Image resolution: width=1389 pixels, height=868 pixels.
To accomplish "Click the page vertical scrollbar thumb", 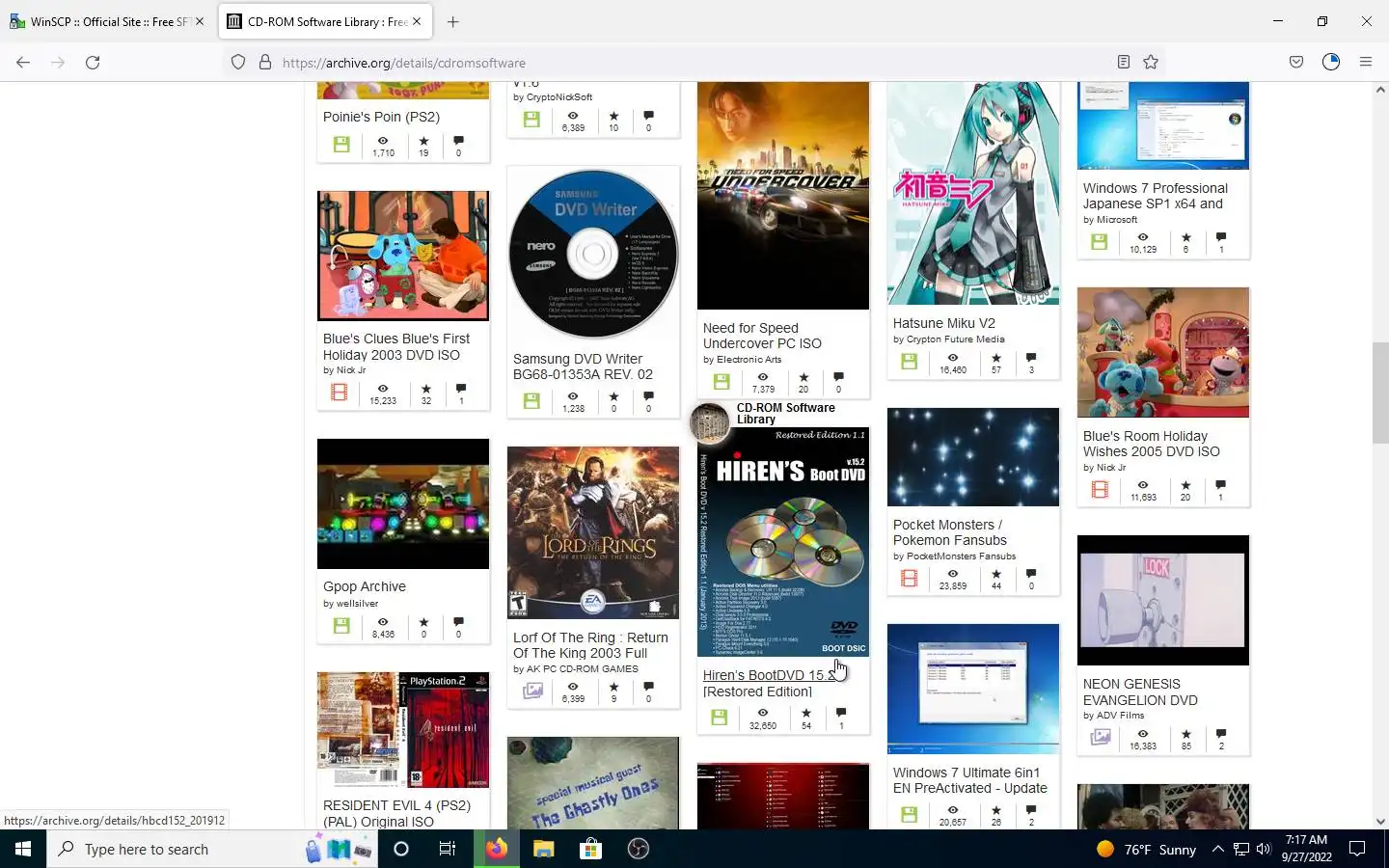I will [x=1380, y=393].
